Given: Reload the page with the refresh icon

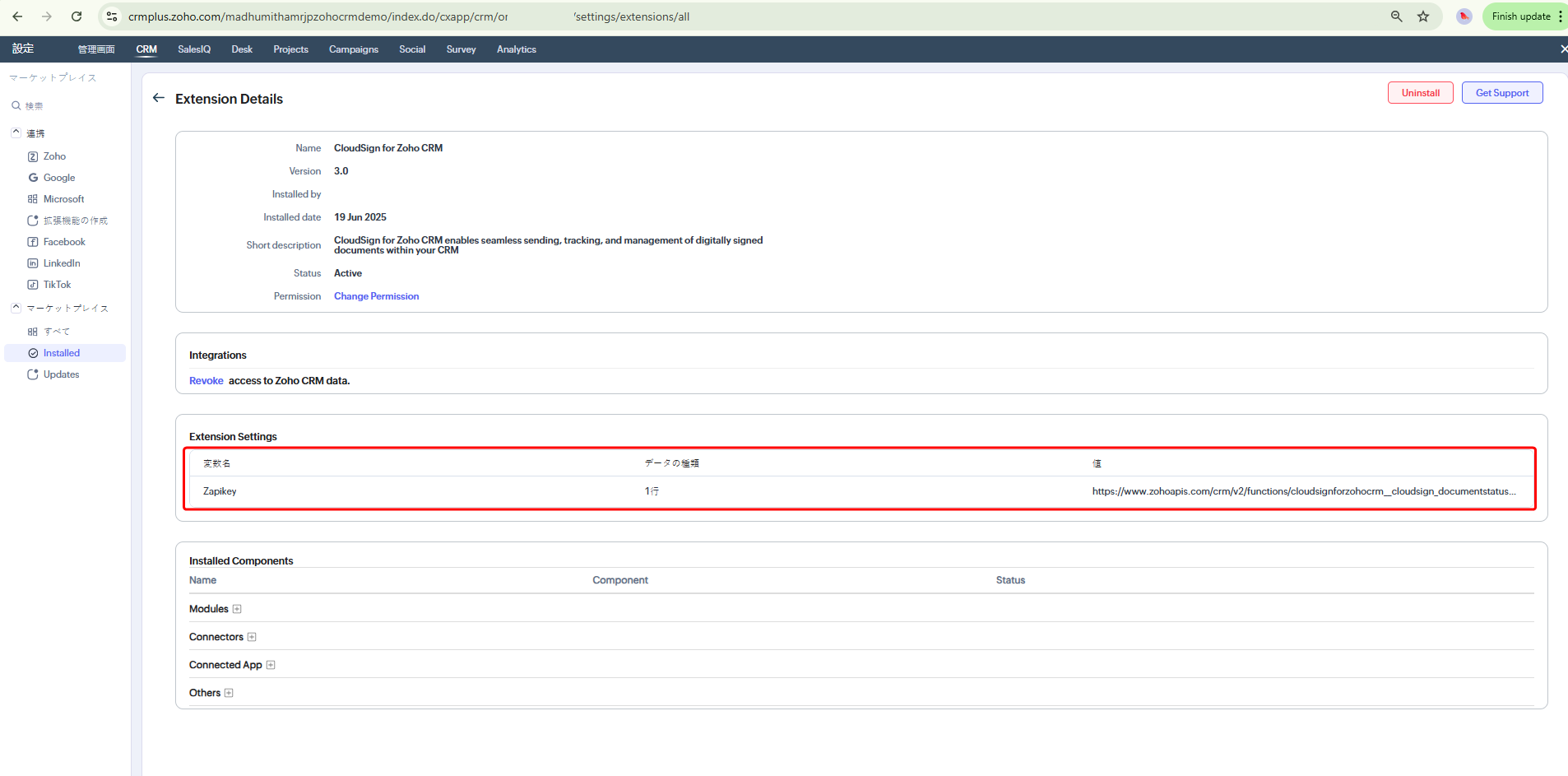Looking at the screenshot, I should pos(77,16).
